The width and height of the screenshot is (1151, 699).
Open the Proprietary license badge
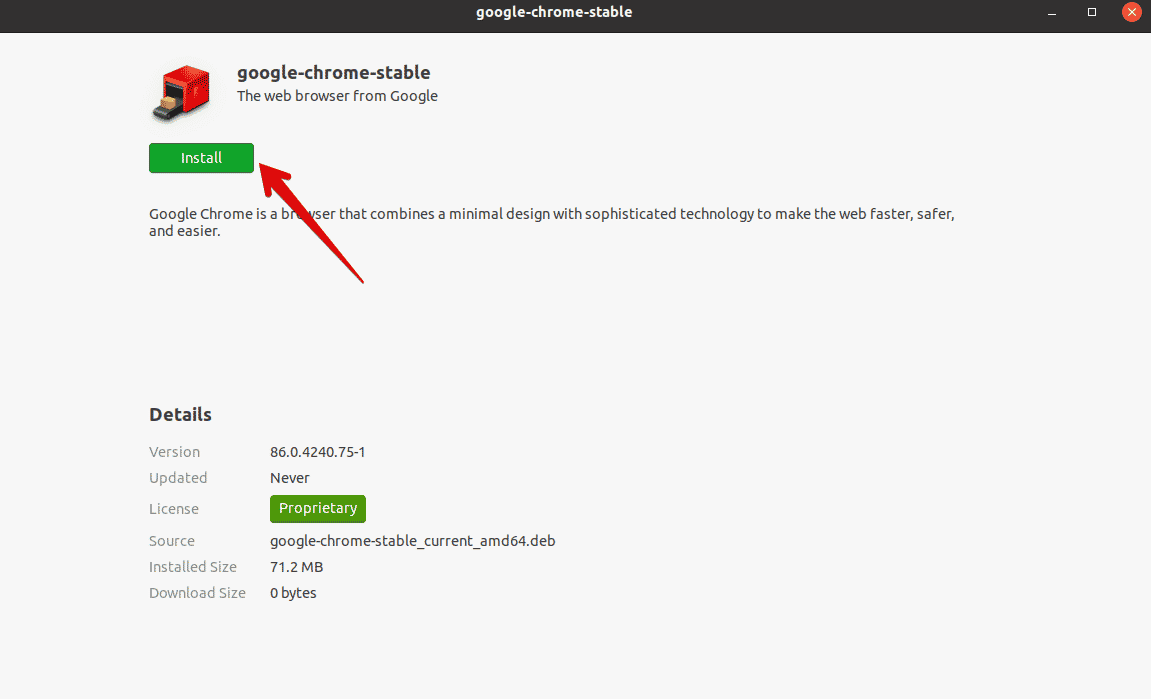[317, 508]
